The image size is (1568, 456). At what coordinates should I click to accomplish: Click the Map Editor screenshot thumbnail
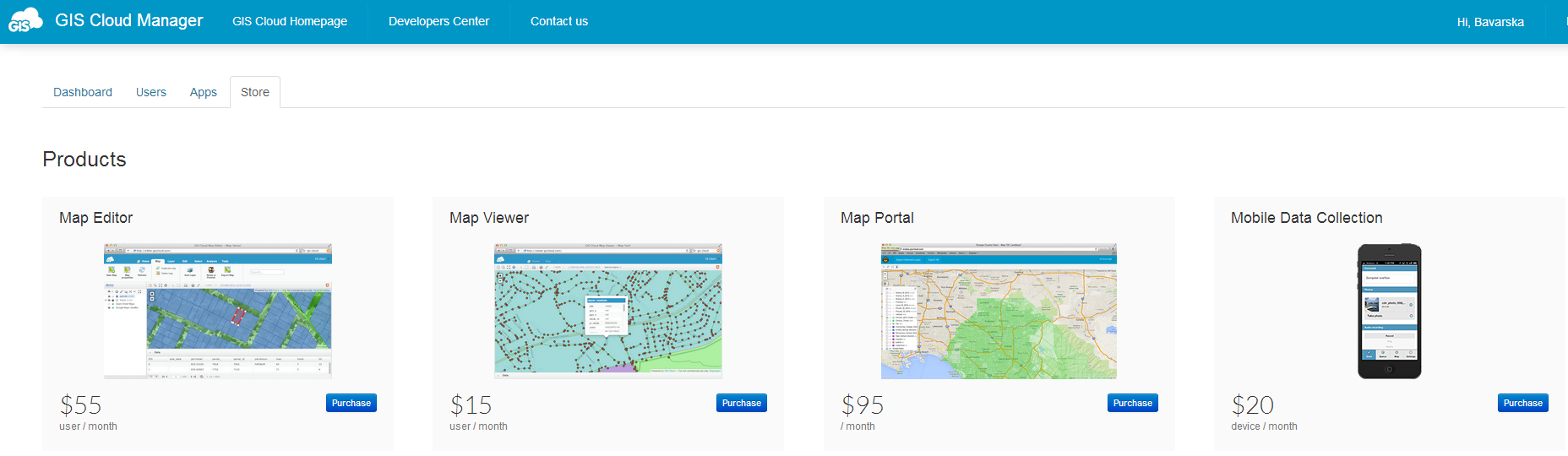point(218,311)
